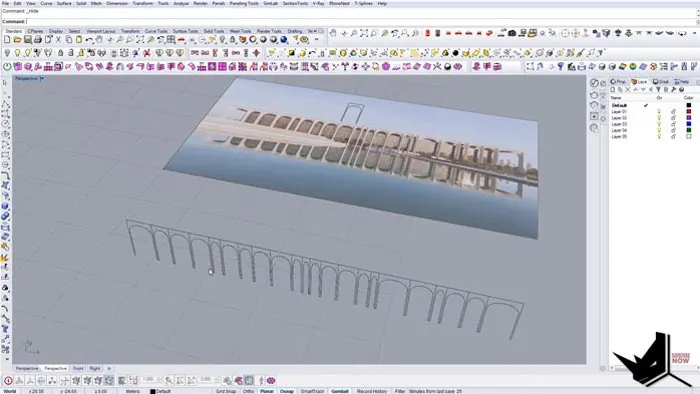Viewport: 700px width, 394px height.
Task: Add a viewport tab with plus button
Action: (x=109, y=369)
